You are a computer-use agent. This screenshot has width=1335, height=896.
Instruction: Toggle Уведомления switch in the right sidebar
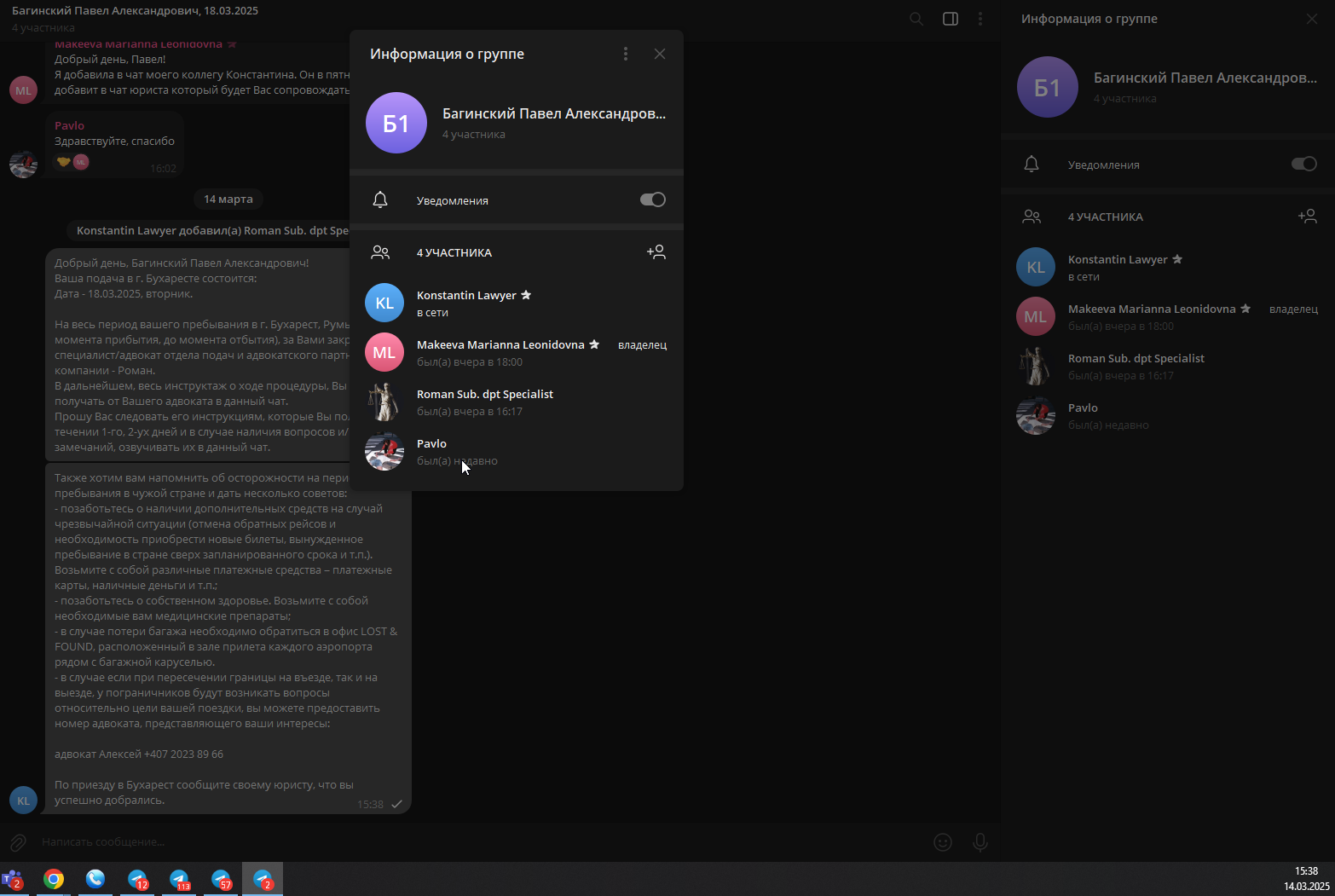(x=1304, y=164)
